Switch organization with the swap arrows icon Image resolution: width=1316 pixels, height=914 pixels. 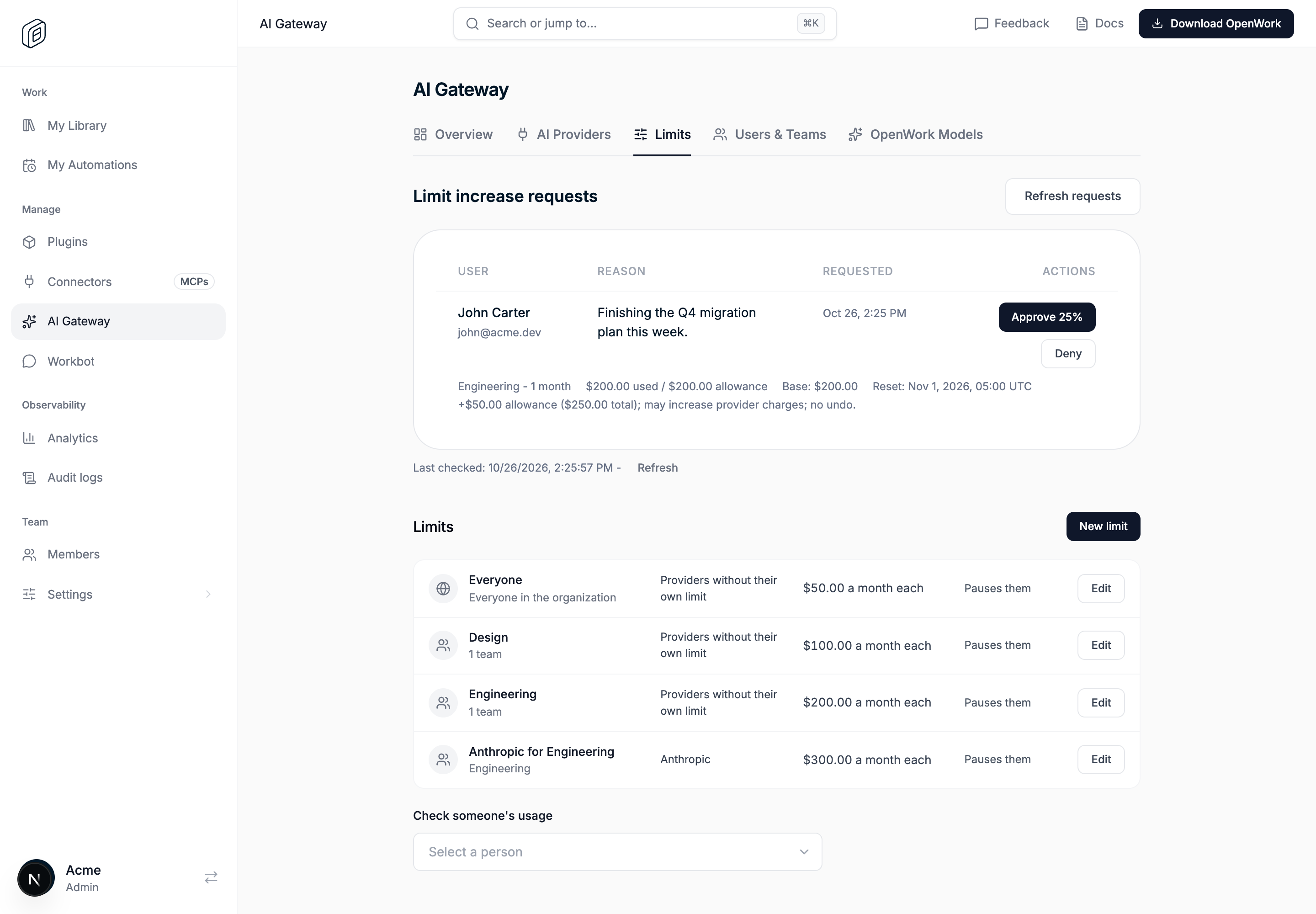coord(211,877)
